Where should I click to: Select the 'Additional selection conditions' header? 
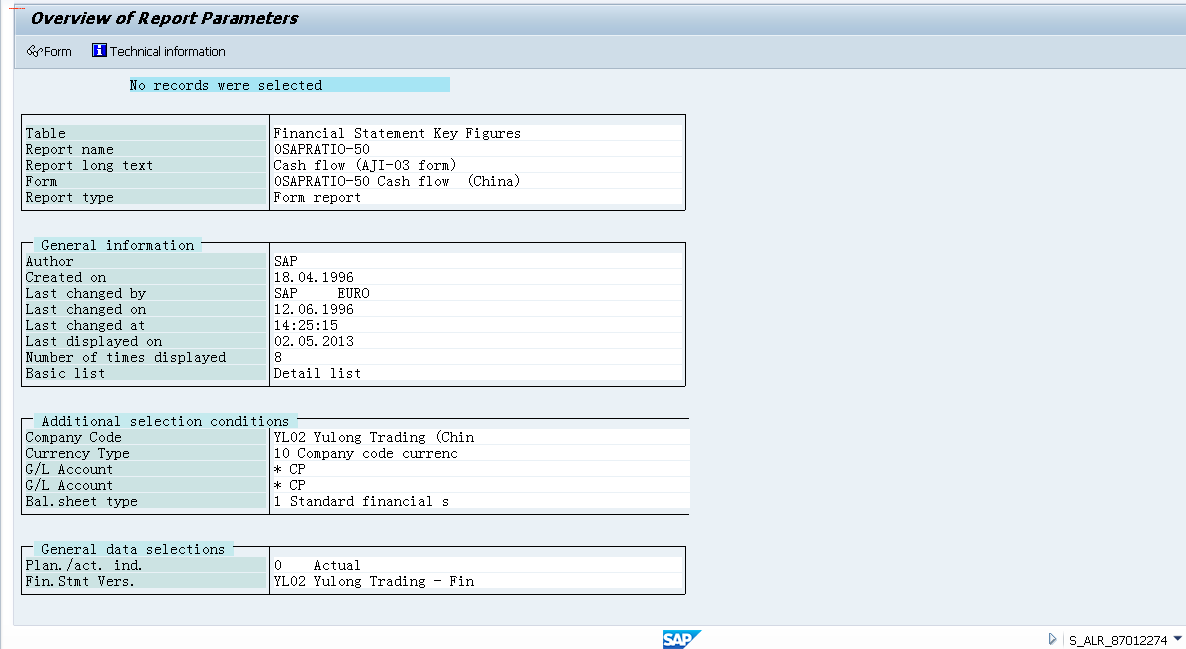(x=165, y=421)
